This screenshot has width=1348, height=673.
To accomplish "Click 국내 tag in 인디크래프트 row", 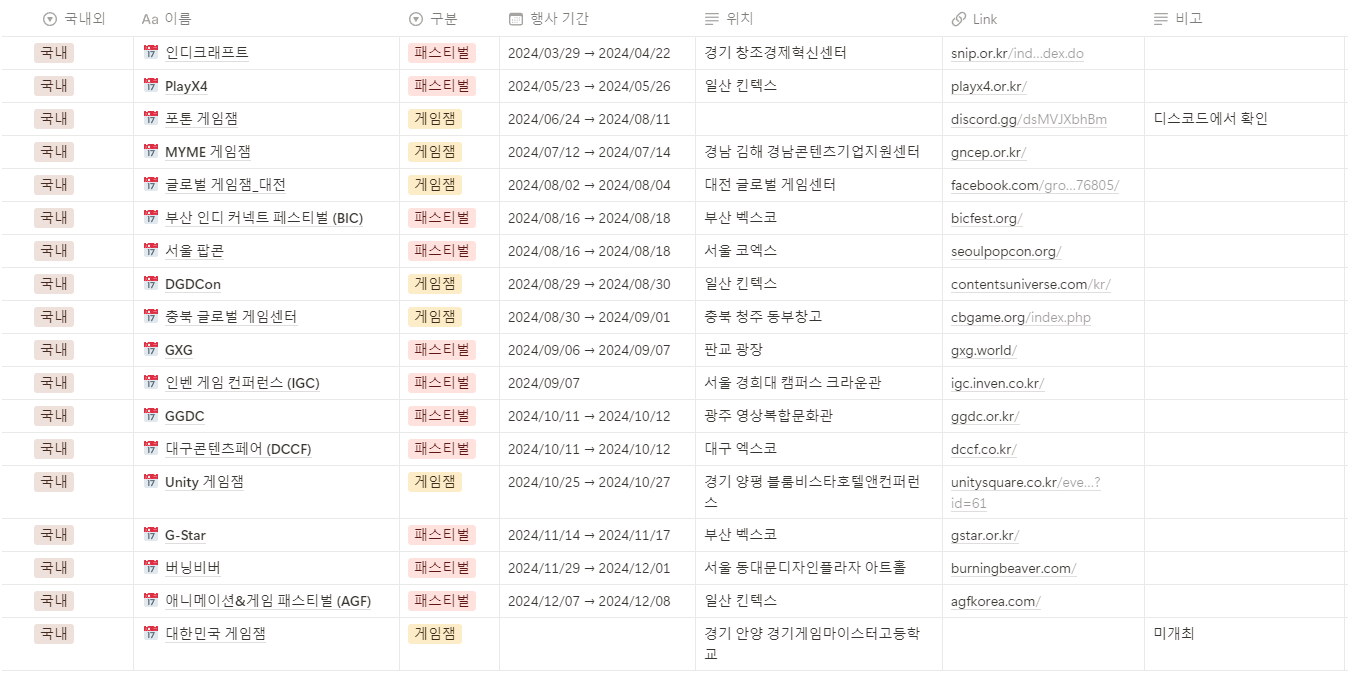I will [54, 53].
